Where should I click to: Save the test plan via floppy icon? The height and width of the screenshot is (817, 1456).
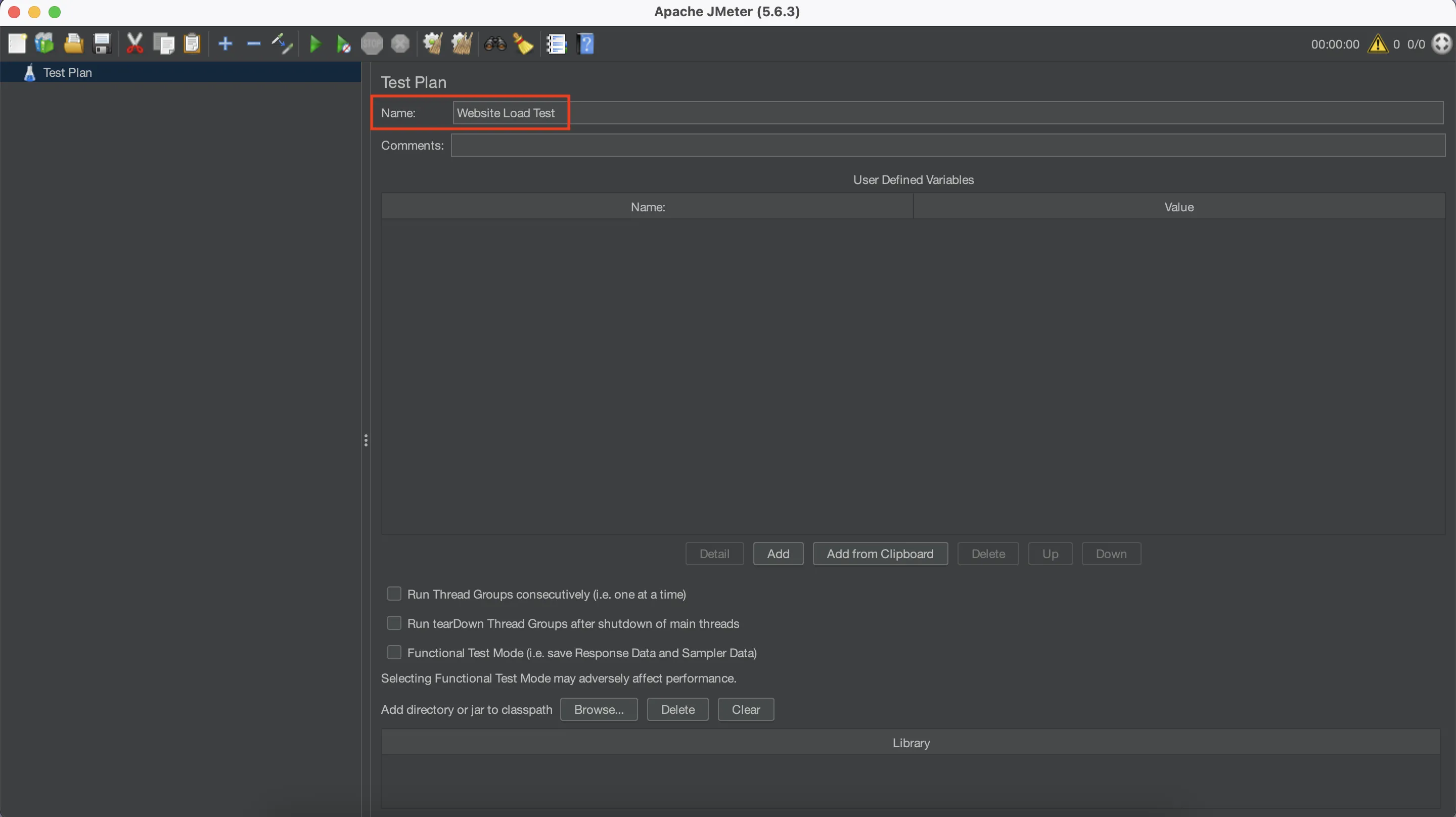pos(102,43)
